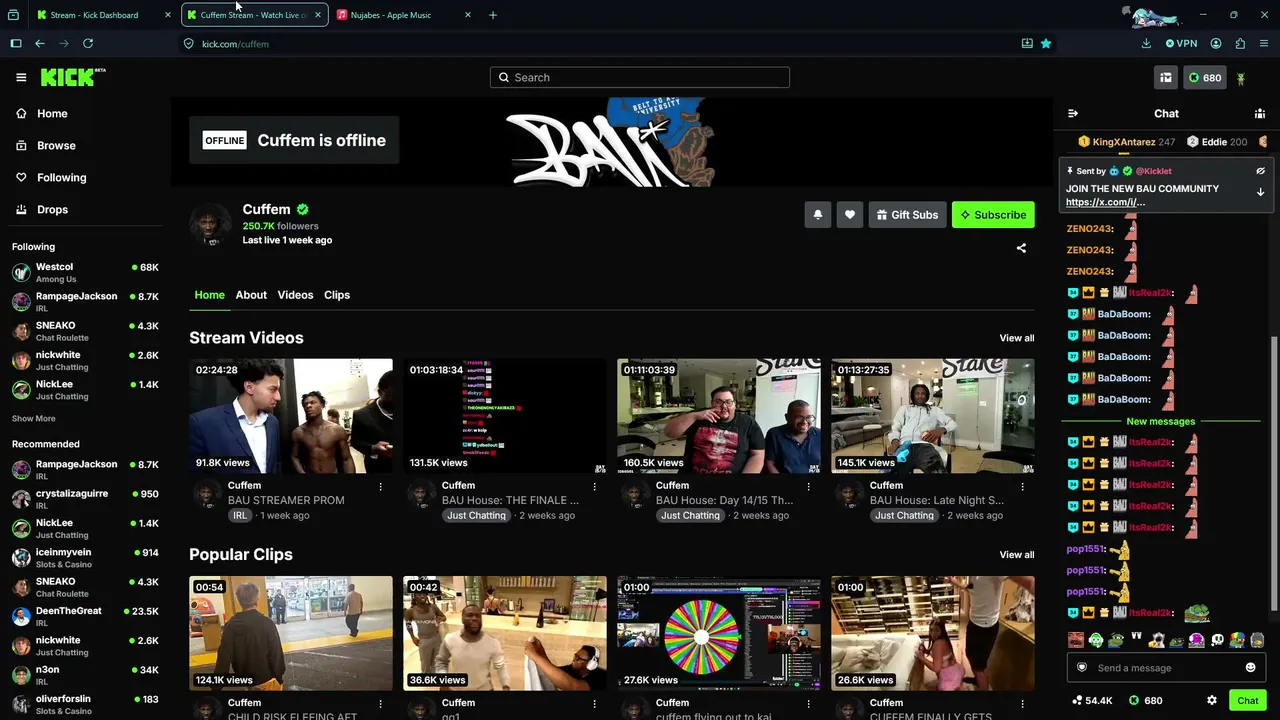The image size is (1280, 720).
Task: View all Popular Clips
Action: pos(1017,555)
